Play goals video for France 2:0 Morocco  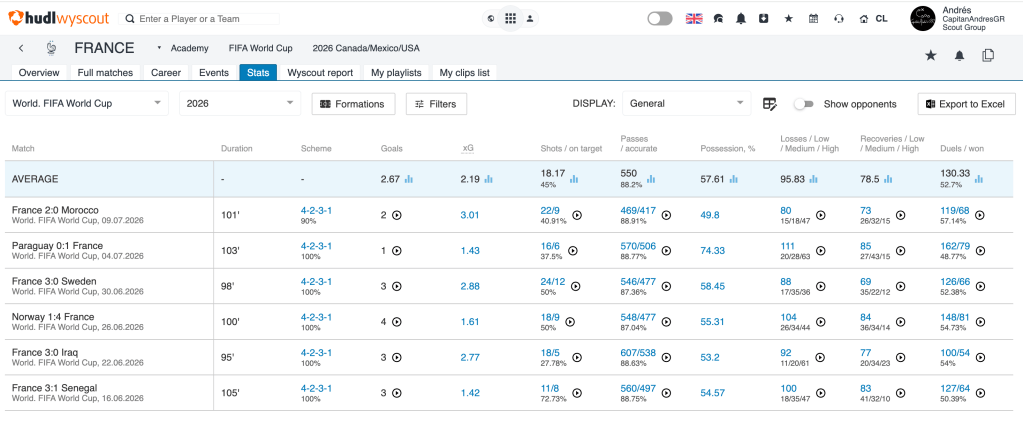tap(396, 215)
